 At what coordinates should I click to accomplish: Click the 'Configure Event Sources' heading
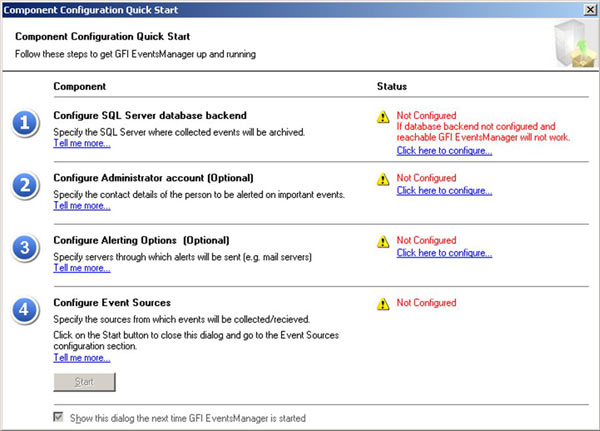[111, 302]
